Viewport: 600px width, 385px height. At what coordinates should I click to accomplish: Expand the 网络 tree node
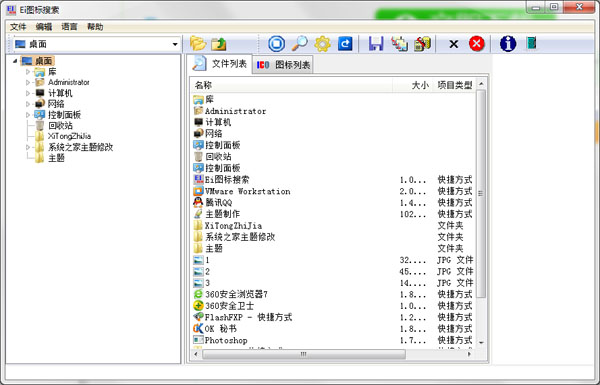tap(28, 104)
